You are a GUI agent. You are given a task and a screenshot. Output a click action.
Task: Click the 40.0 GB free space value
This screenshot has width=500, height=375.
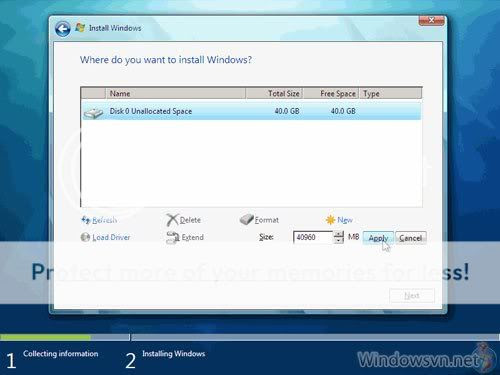[343, 111]
